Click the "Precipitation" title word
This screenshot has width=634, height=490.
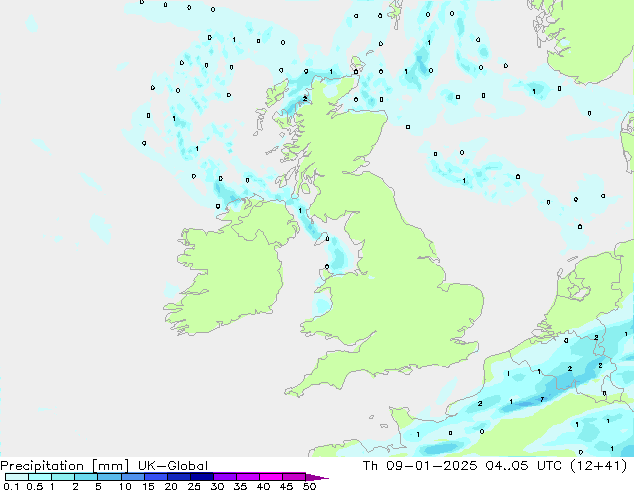click(42, 466)
